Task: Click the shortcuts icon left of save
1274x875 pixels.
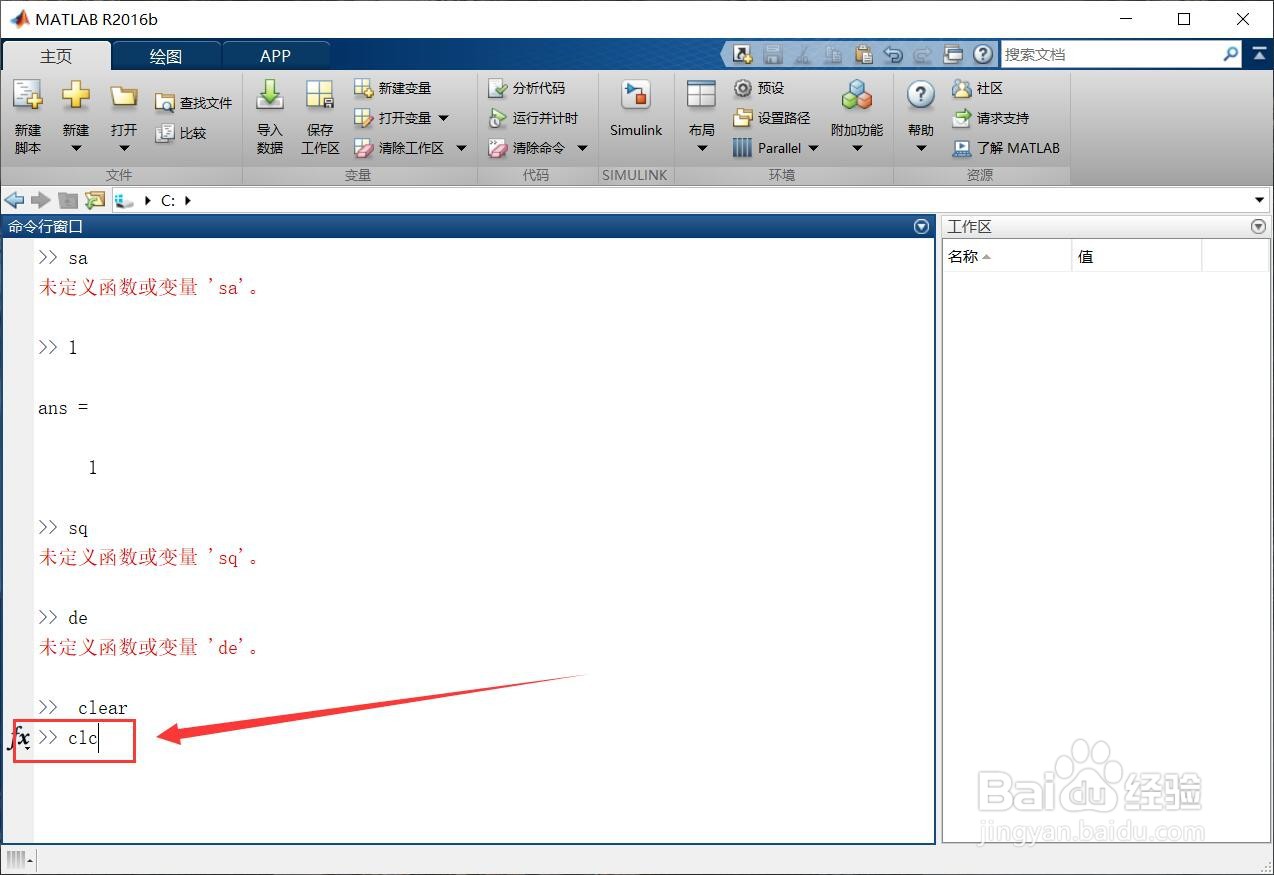Action: [742, 54]
